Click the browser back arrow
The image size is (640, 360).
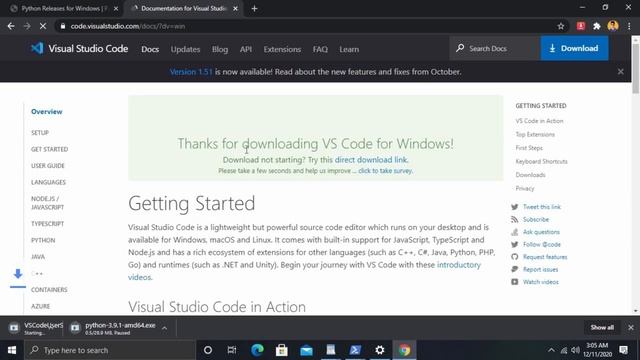11,26
